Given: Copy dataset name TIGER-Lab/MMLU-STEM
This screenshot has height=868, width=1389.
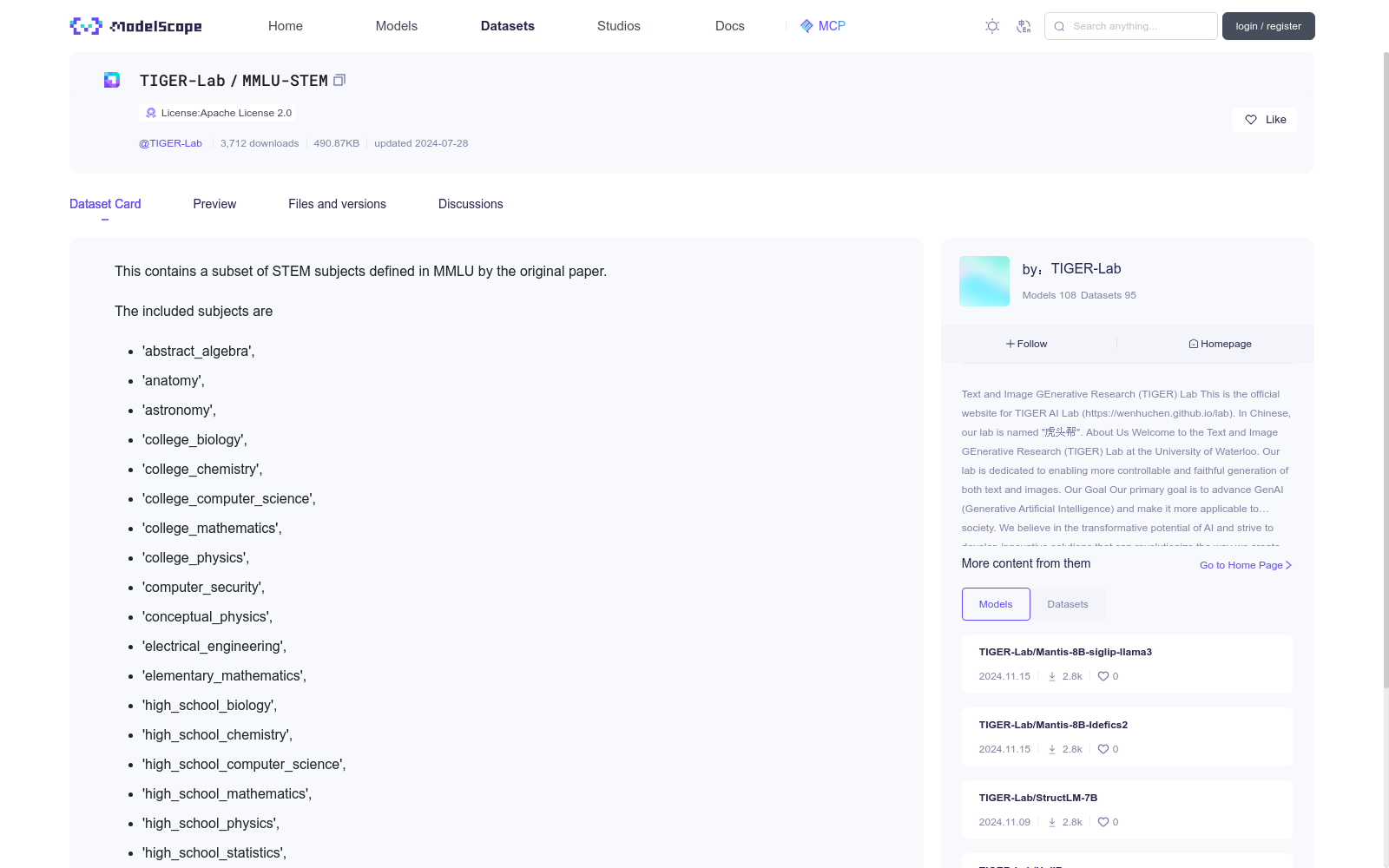Looking at the screenshot, I should click(x=339, y=80).
